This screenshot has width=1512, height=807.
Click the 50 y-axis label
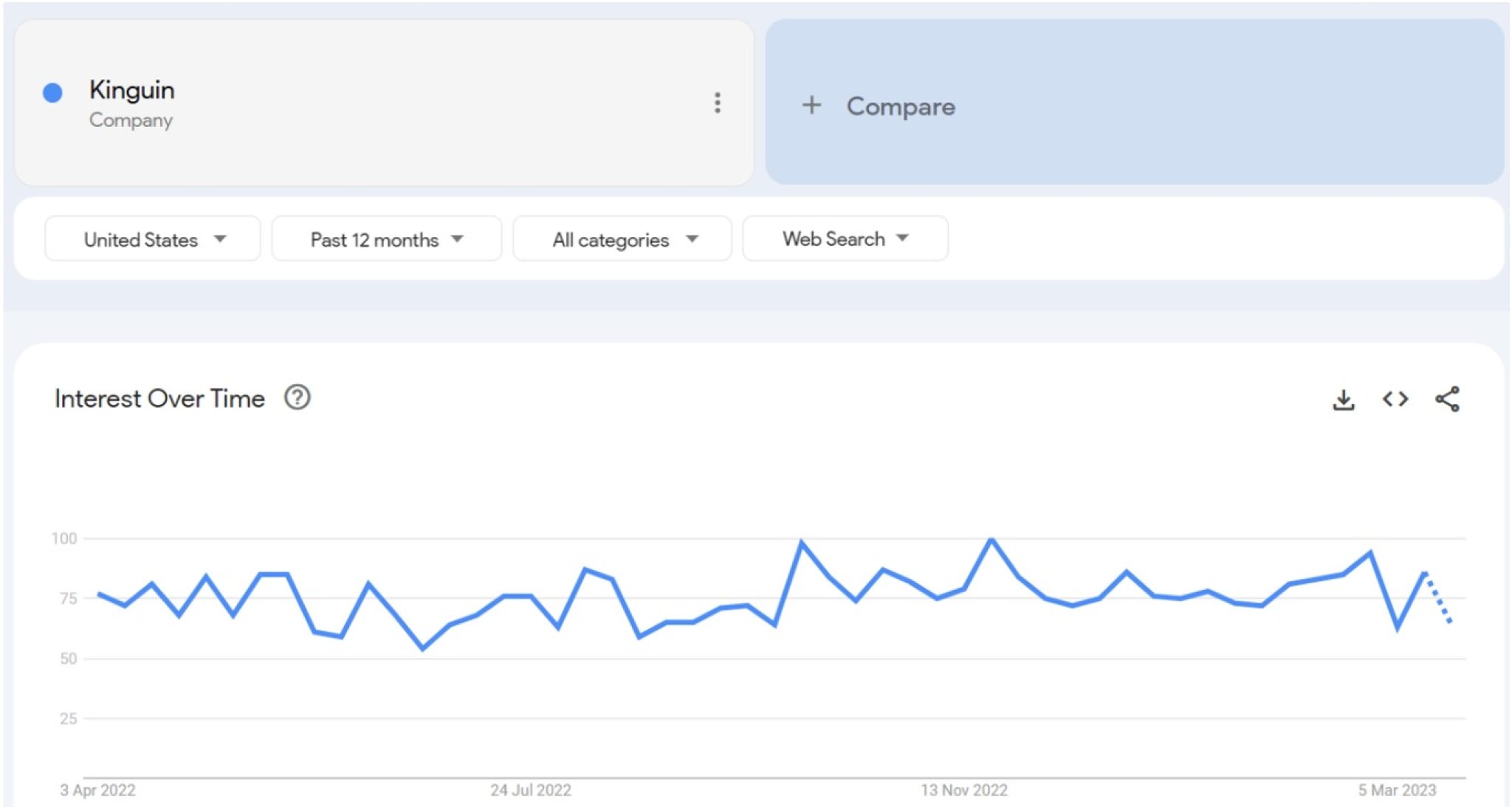pyautogui.click(x=68, y=658)
